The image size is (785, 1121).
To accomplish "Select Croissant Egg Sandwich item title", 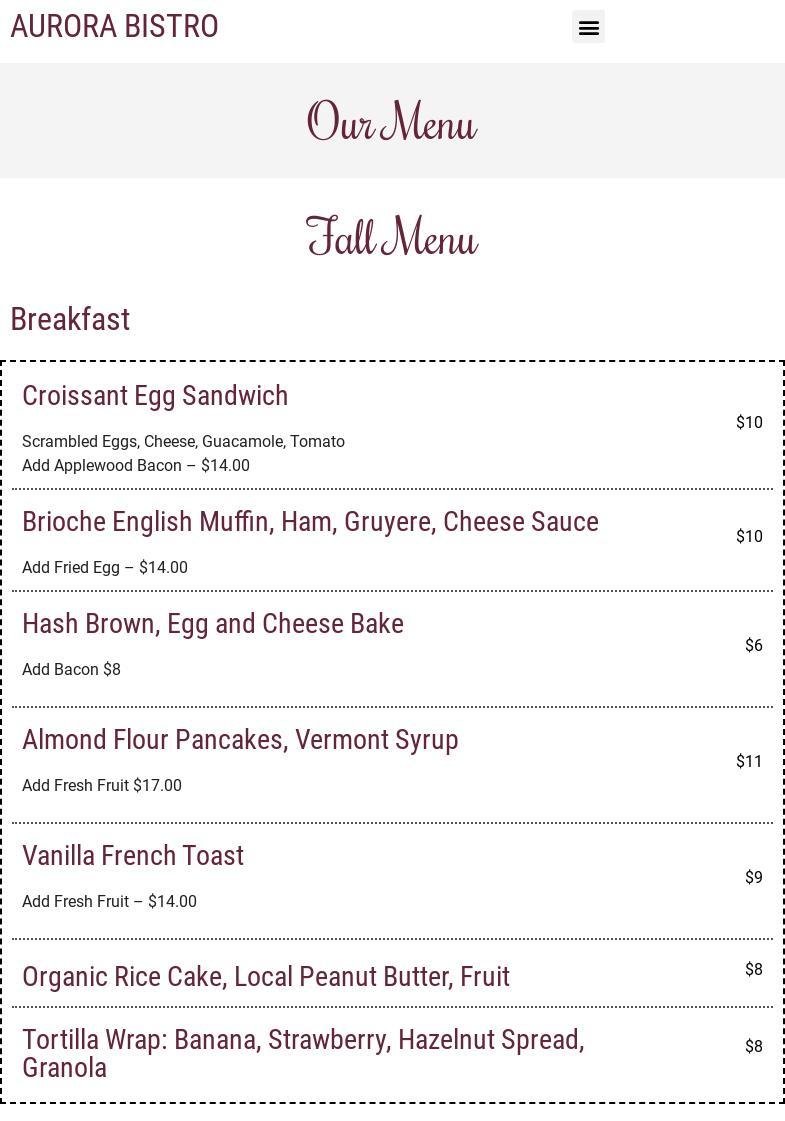I will 155,395.
